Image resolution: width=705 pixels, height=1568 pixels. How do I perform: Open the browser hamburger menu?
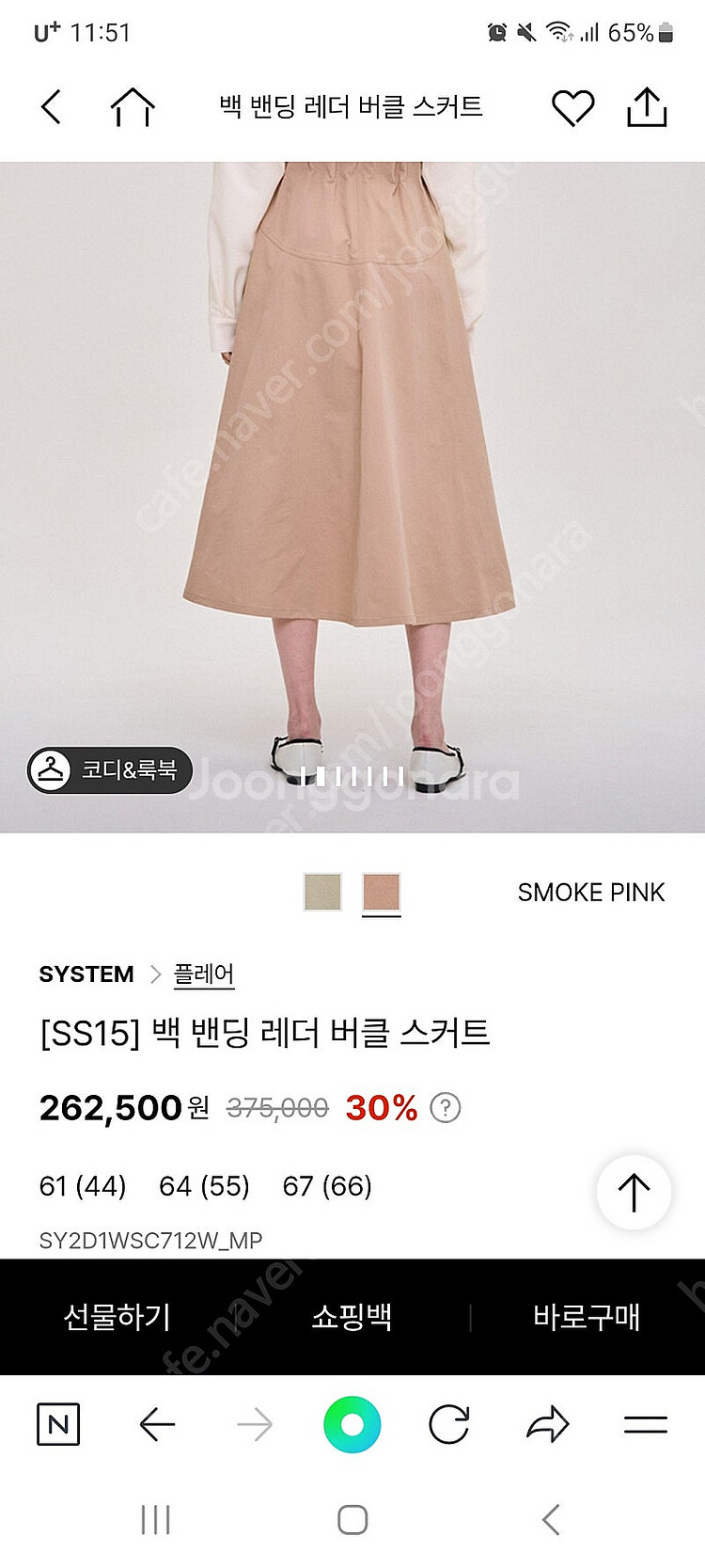pyautogui.click(x=646, y=1425)
